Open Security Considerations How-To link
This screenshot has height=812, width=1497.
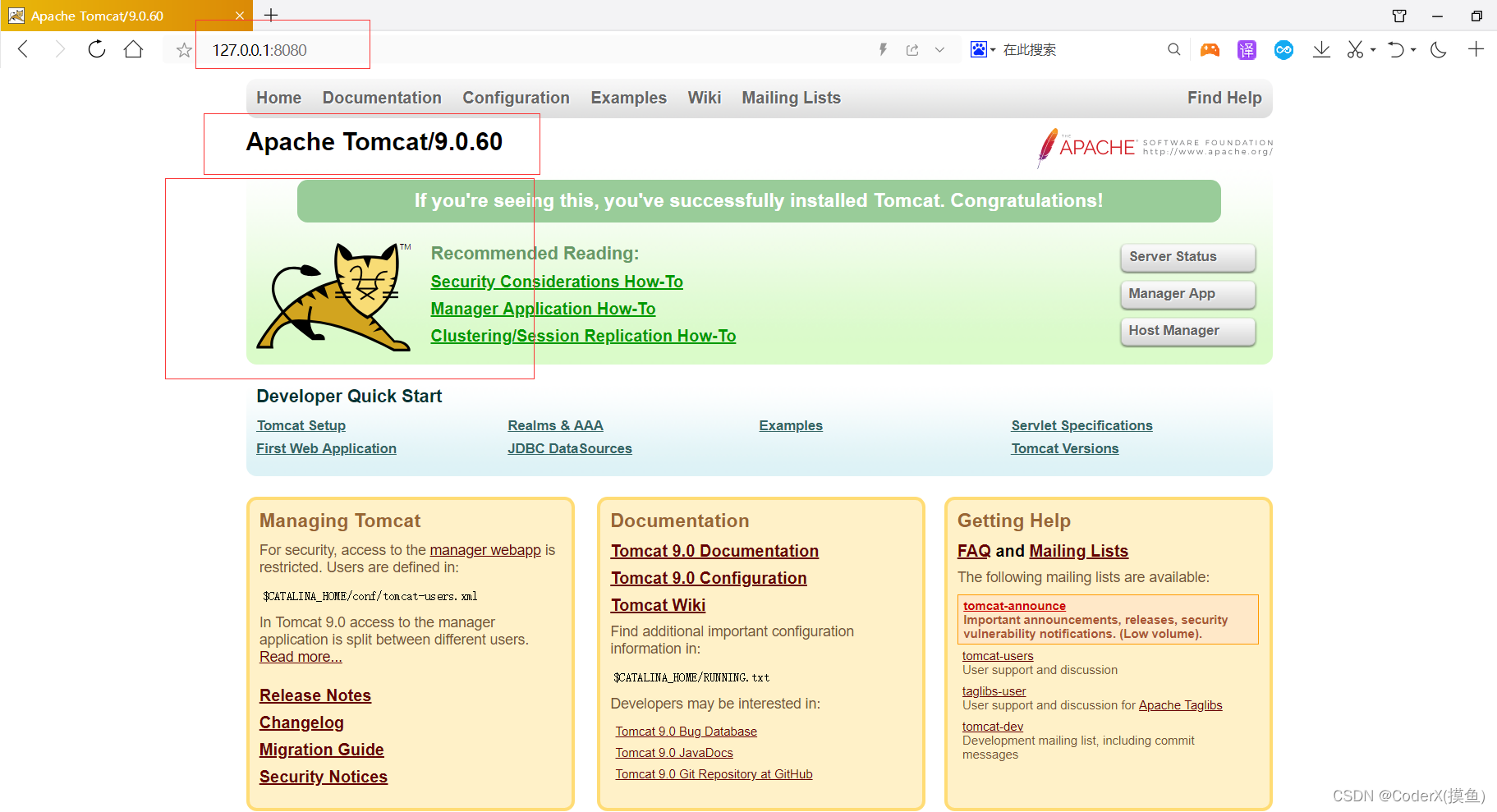click(x=557, y=282)
